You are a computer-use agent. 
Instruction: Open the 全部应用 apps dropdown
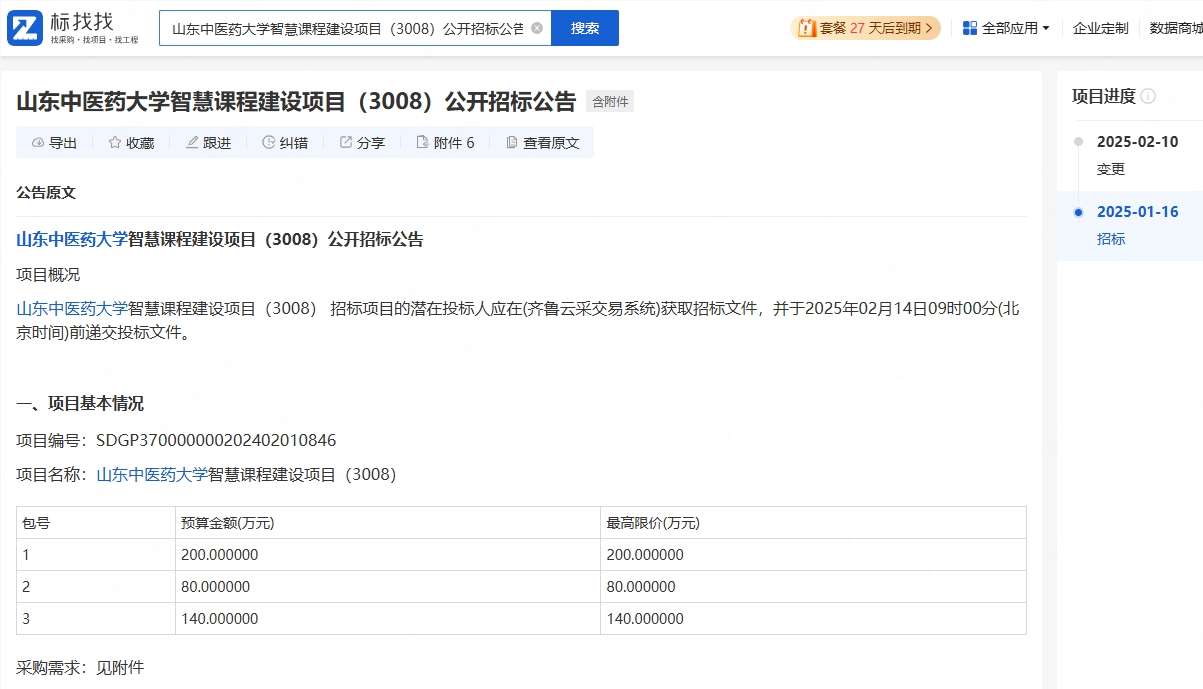click(x=1004, y=28)
